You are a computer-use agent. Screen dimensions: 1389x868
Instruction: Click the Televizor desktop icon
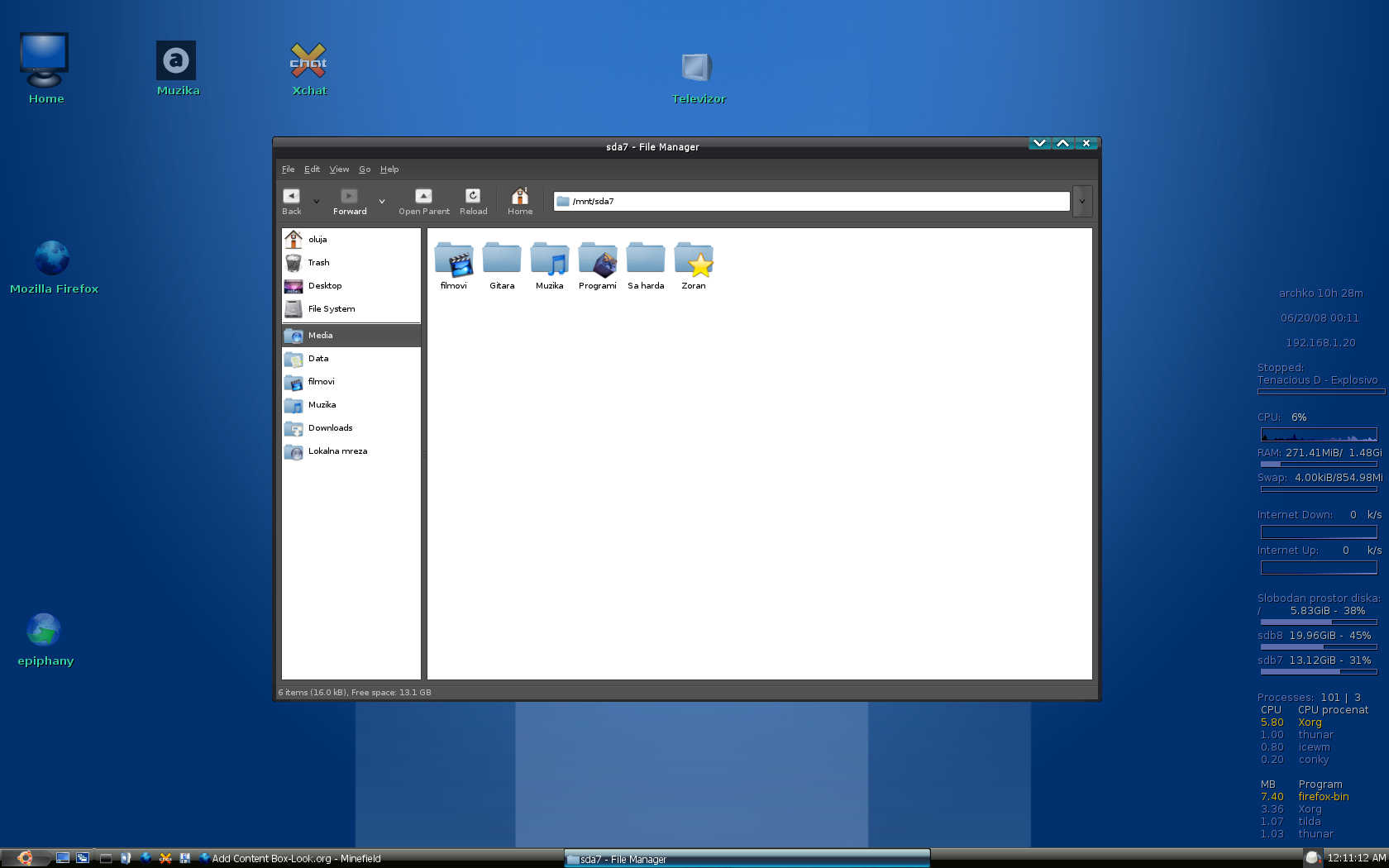click(699, 77)
